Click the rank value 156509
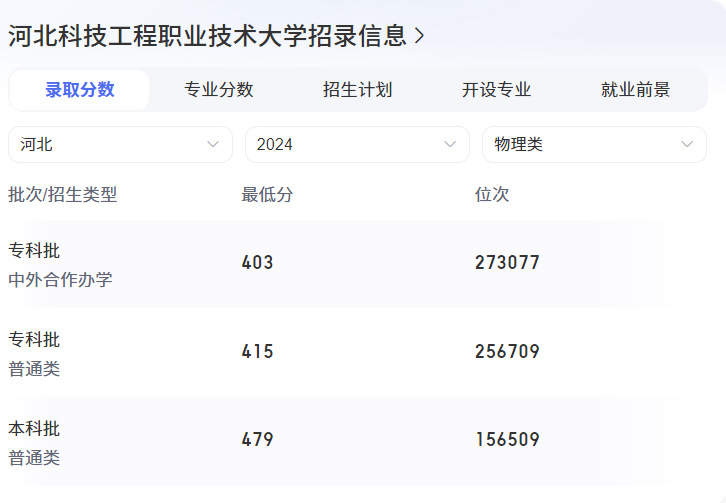 pos(507,440)
